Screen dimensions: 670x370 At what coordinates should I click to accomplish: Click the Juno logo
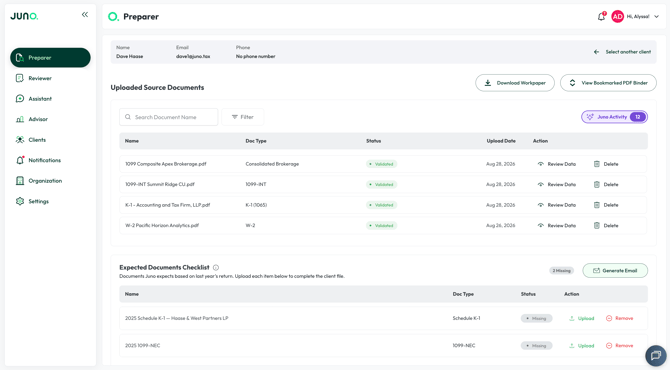(24, 16)
